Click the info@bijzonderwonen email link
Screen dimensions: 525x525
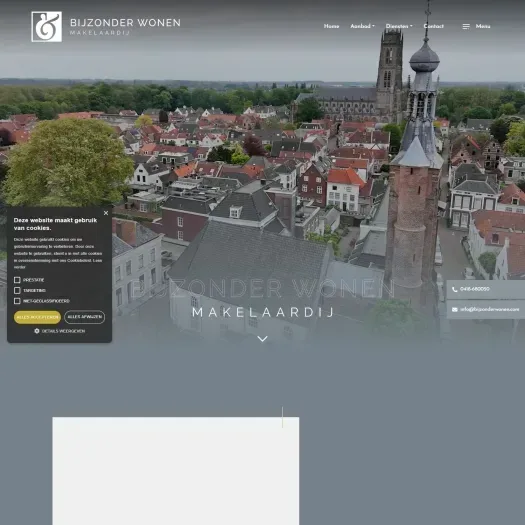[490, 309]
